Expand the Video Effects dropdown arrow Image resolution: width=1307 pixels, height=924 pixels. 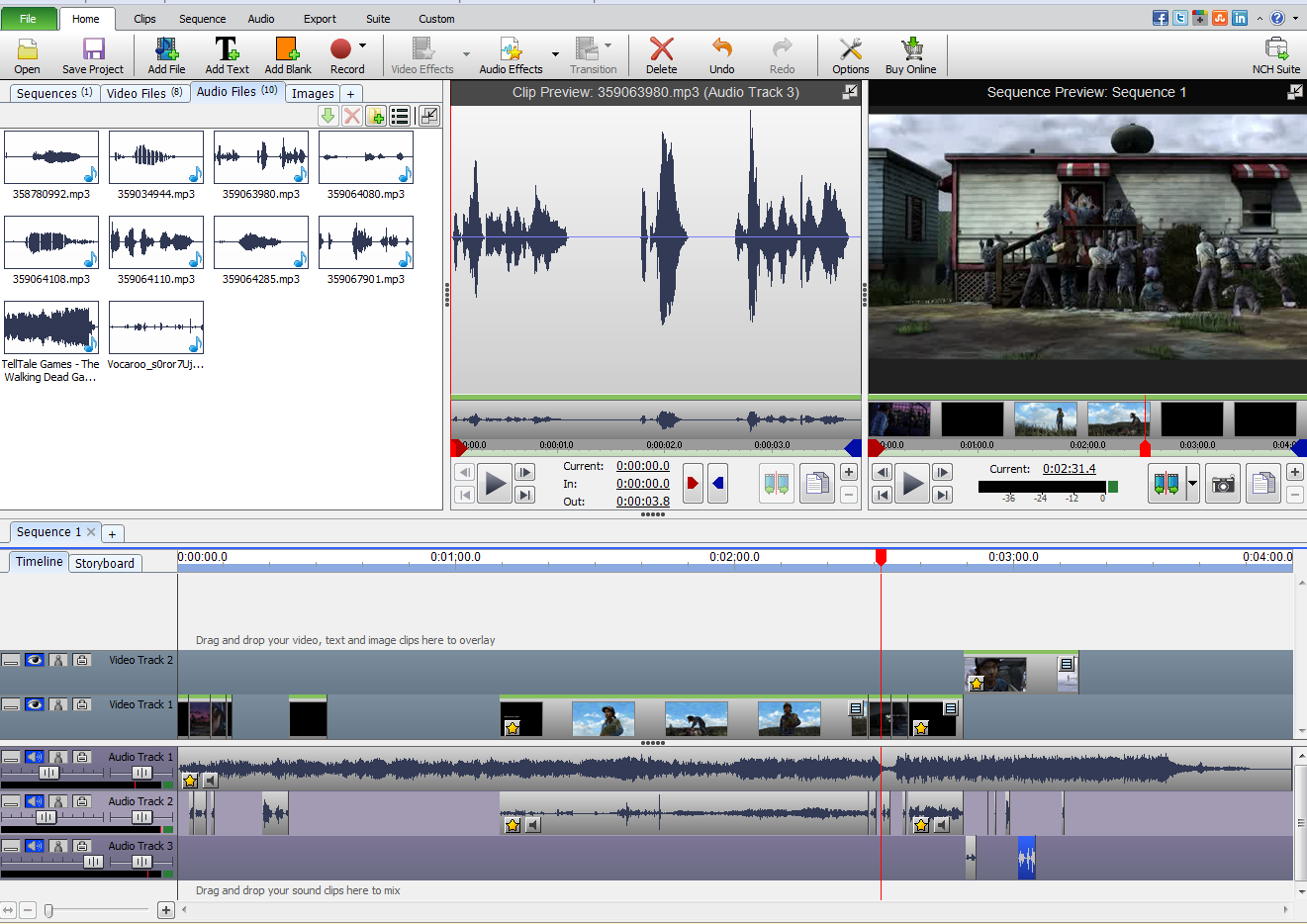coord(466,54)
